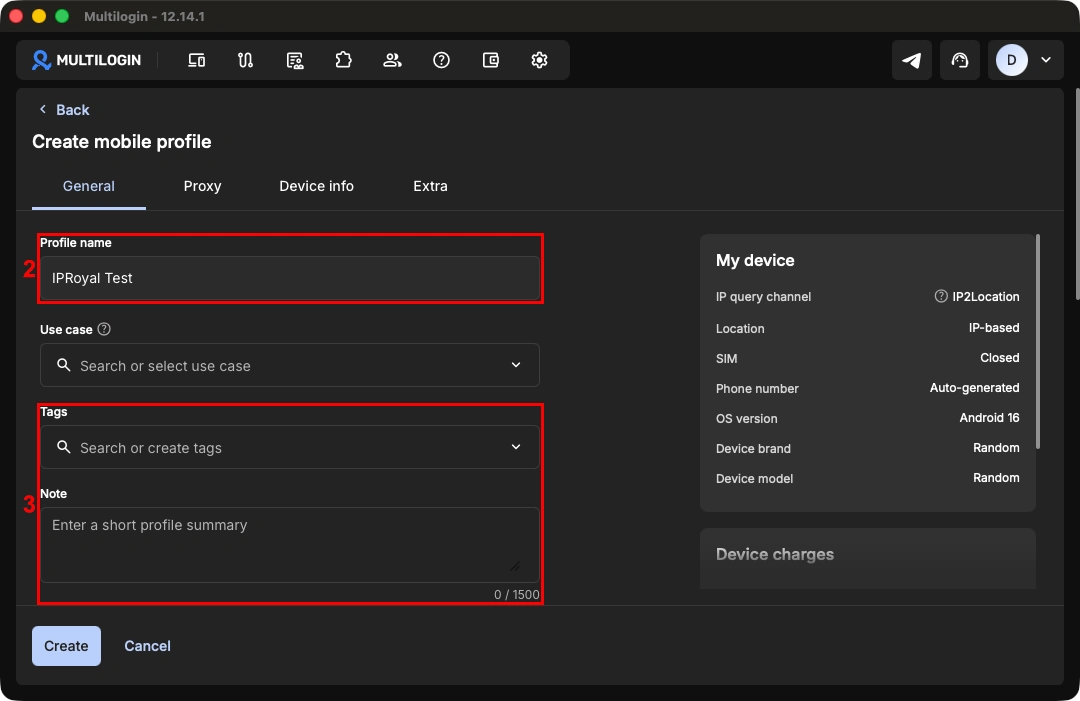The height and width of the screenshot is (701, 1080).
Task: Click the Device charges heading
Action: [775, 554]
